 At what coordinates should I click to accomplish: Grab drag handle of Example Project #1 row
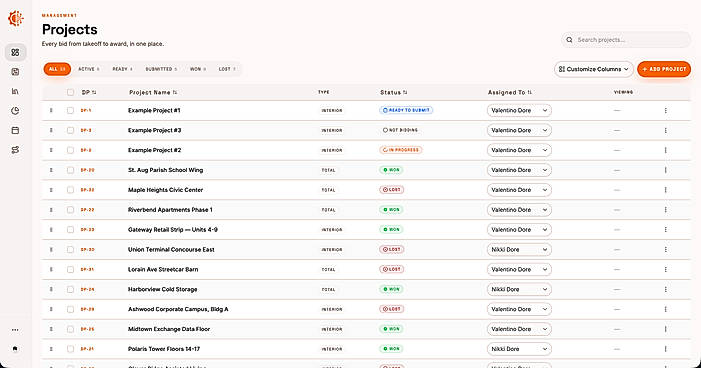click(x=51, y=110)
